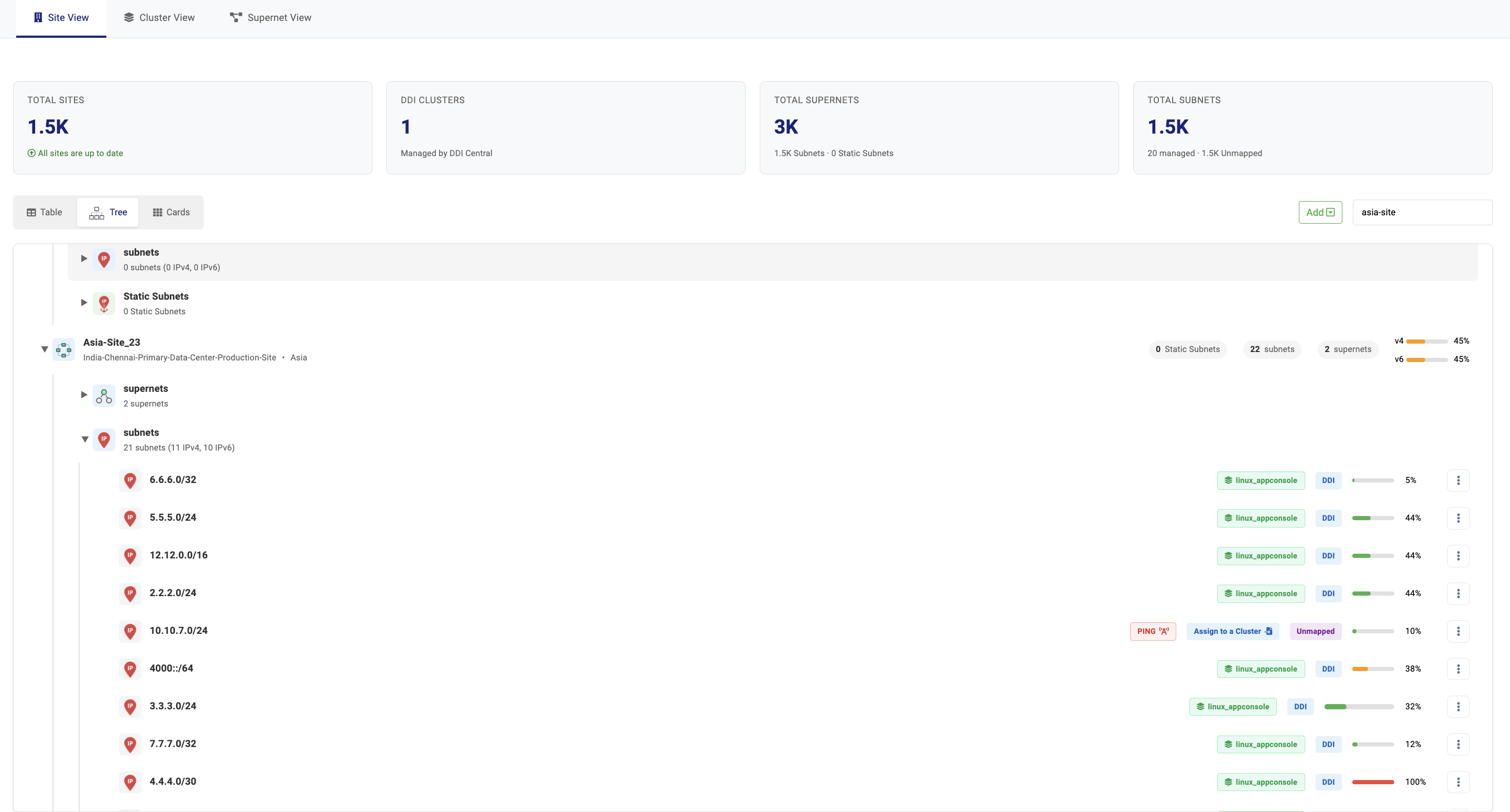1510x812 pixels.
Task: Expand the supernets tree node
Action: point(84,394)
